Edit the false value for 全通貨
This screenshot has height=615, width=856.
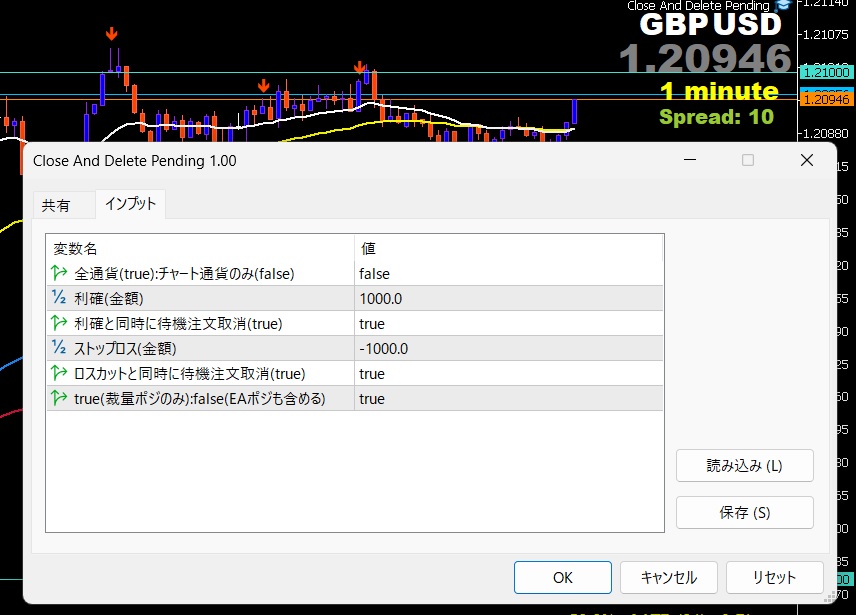pos(509,273)
